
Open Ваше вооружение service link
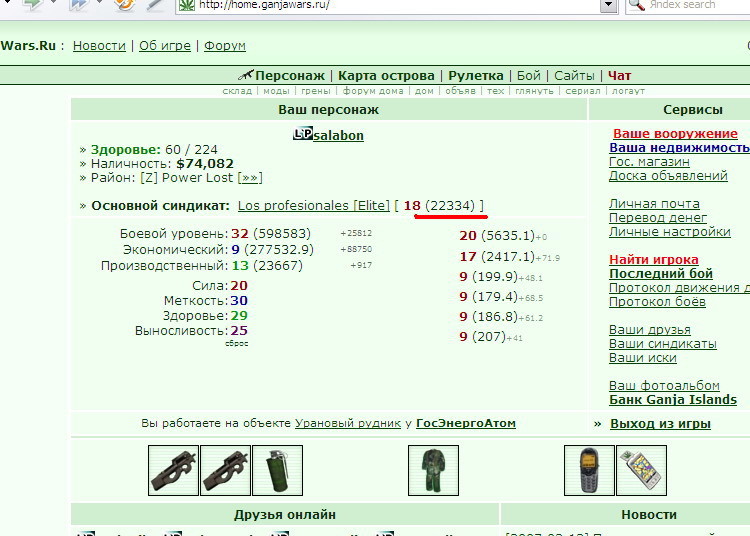675,134
